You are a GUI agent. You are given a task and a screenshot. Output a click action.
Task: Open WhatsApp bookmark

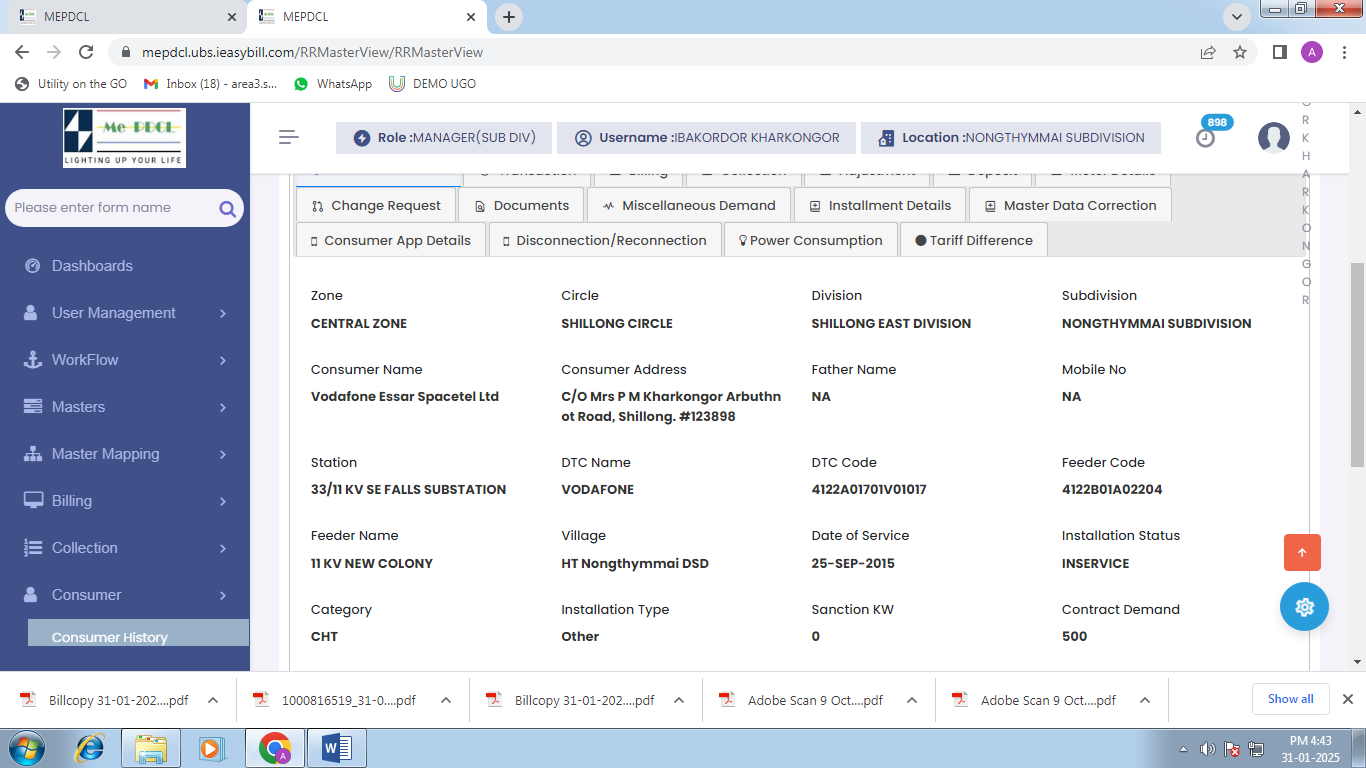(x=333, y=84)
